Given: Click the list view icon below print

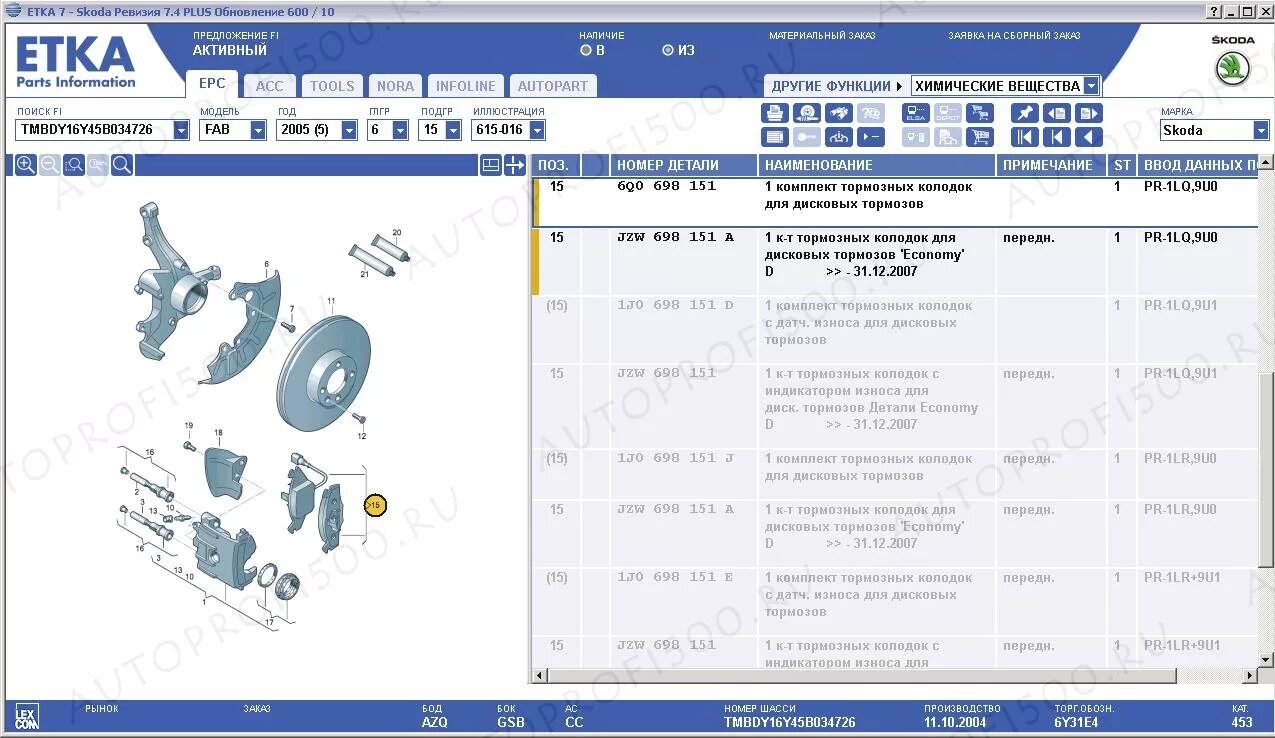Looking at the screenshot, I should 774,138.
